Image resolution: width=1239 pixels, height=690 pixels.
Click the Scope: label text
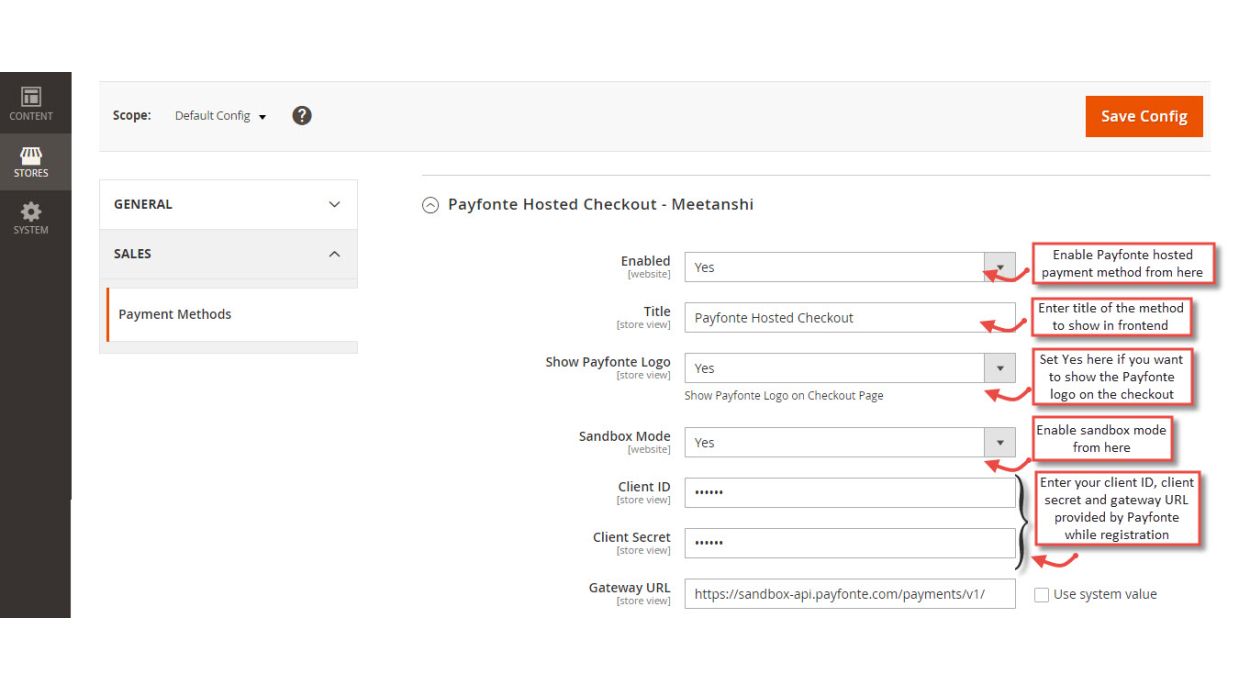click(x=132, y=116)
